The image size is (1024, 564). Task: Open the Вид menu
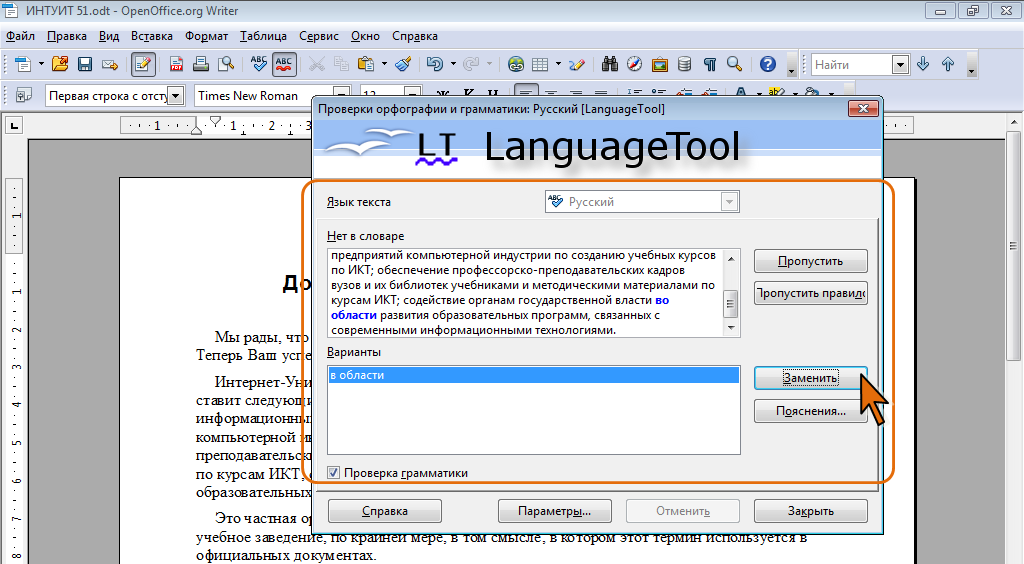click(109, 37)
